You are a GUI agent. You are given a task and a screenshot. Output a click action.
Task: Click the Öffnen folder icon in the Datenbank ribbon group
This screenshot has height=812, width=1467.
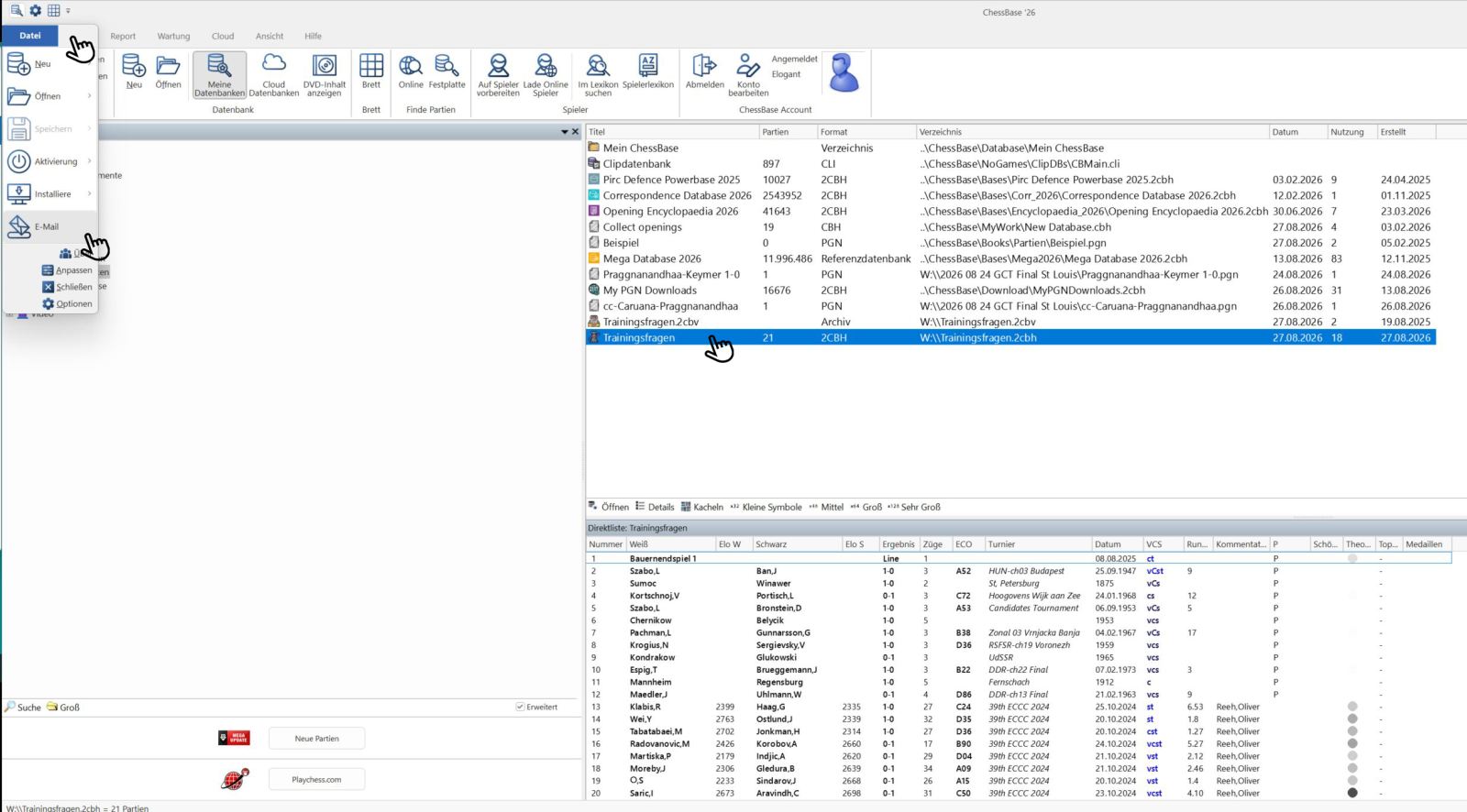[x=168, y=71]
